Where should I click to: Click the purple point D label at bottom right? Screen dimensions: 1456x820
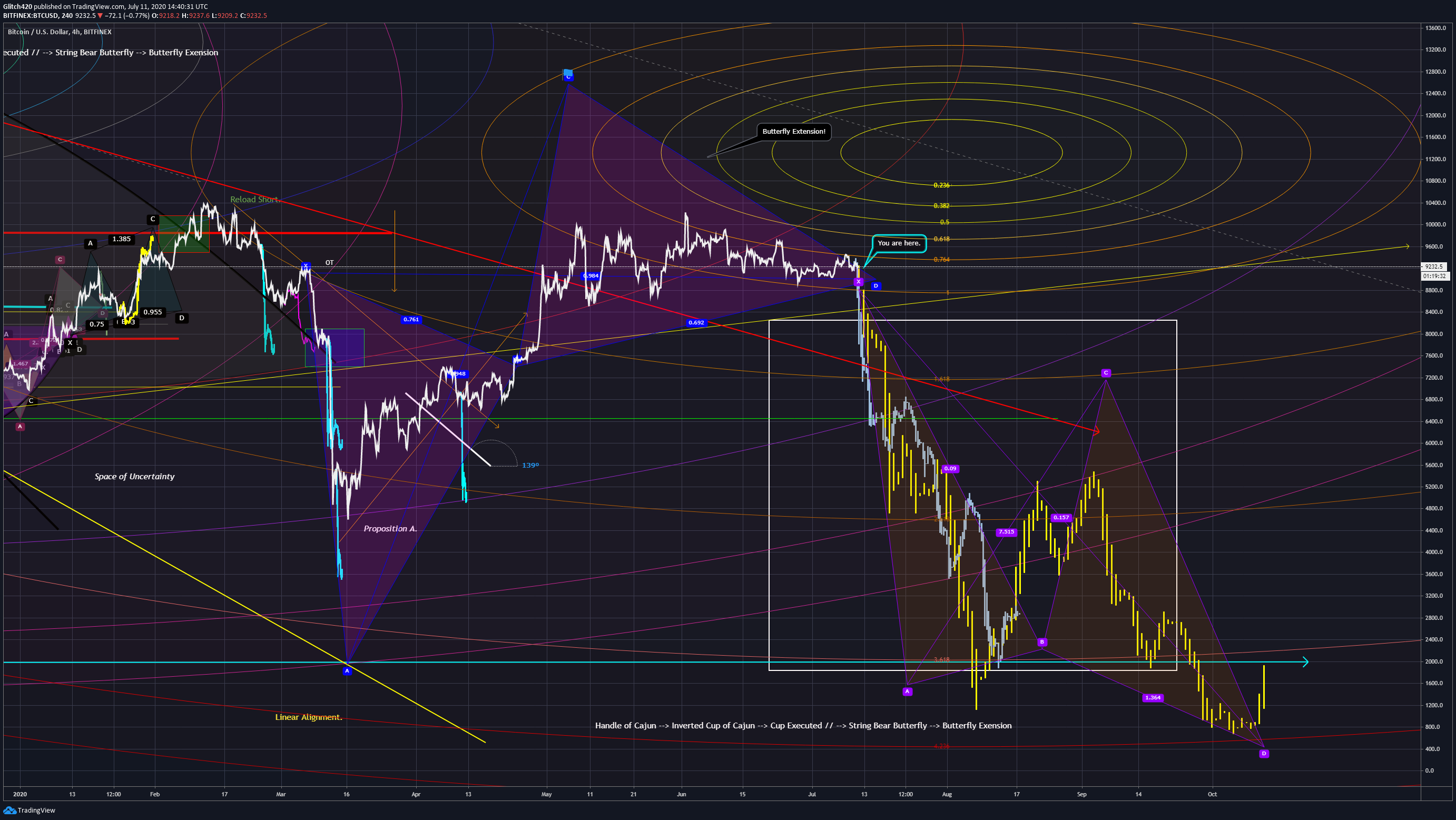click(1264, 753)
